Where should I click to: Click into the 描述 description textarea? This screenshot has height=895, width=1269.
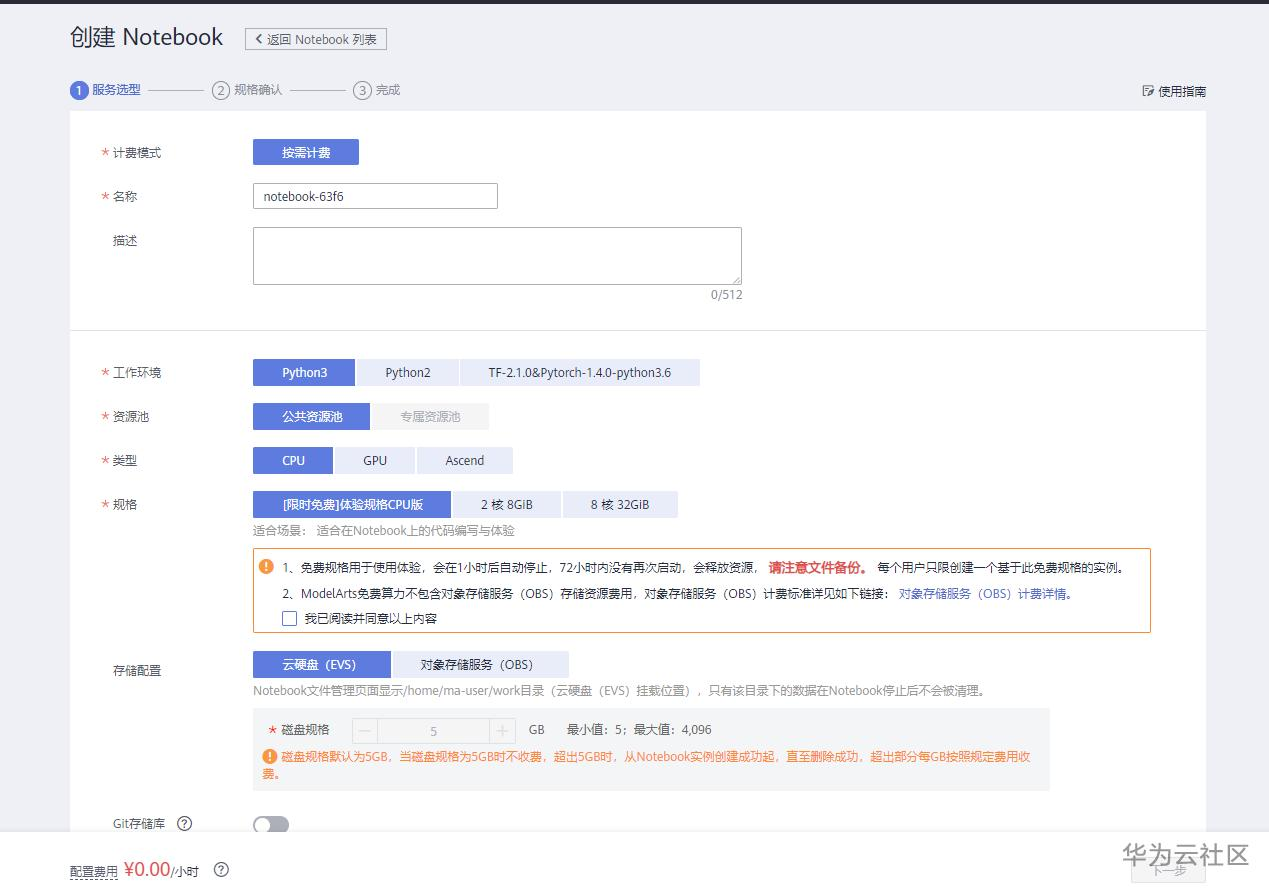(497, 256)
